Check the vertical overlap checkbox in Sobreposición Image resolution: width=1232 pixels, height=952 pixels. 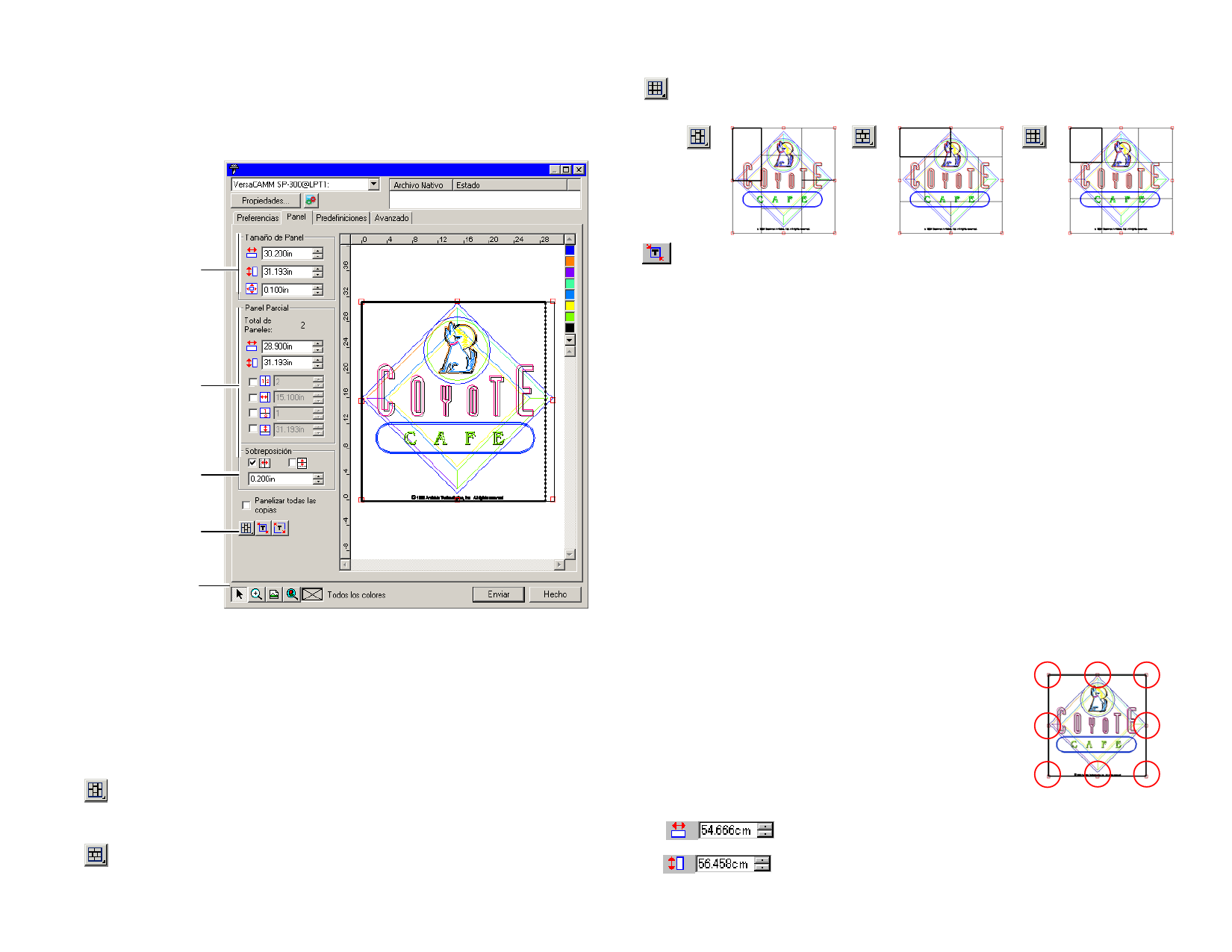click(291, 463)
